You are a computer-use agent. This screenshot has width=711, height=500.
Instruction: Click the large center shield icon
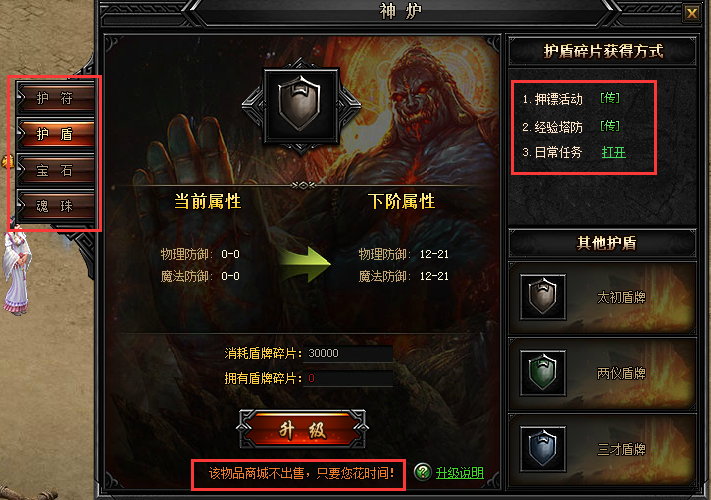point(301,105)
